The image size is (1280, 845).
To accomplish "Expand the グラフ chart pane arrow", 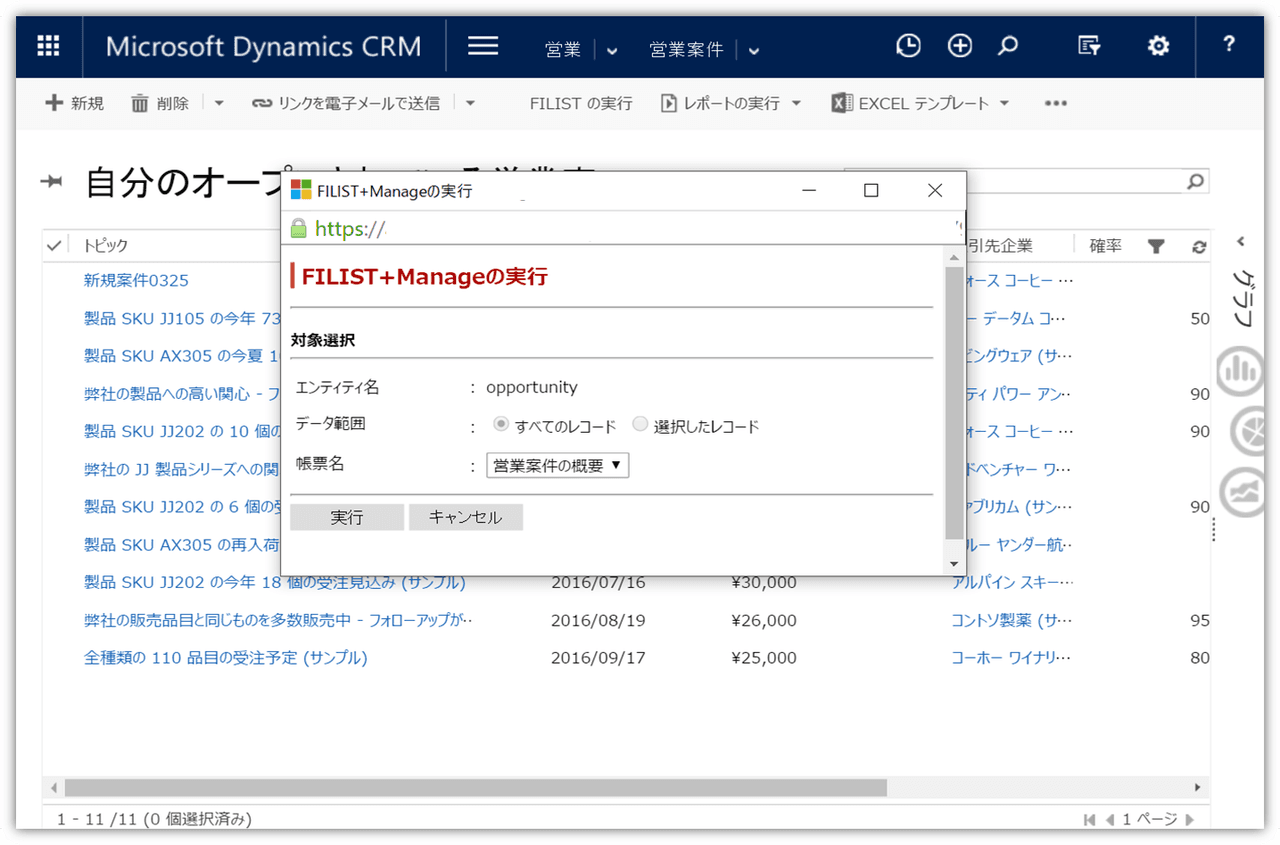I will (x=1240, y=242).
